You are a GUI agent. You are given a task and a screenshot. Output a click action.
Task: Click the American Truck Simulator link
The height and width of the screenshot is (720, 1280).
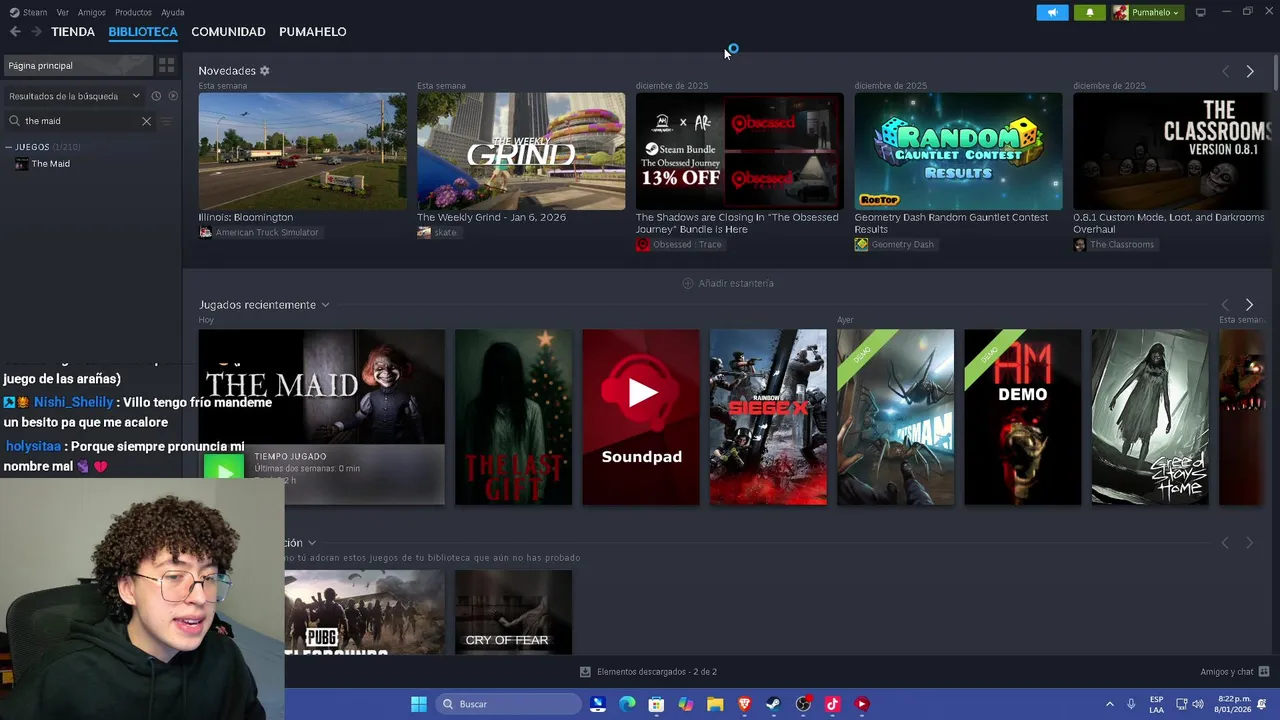coord(267,232)
